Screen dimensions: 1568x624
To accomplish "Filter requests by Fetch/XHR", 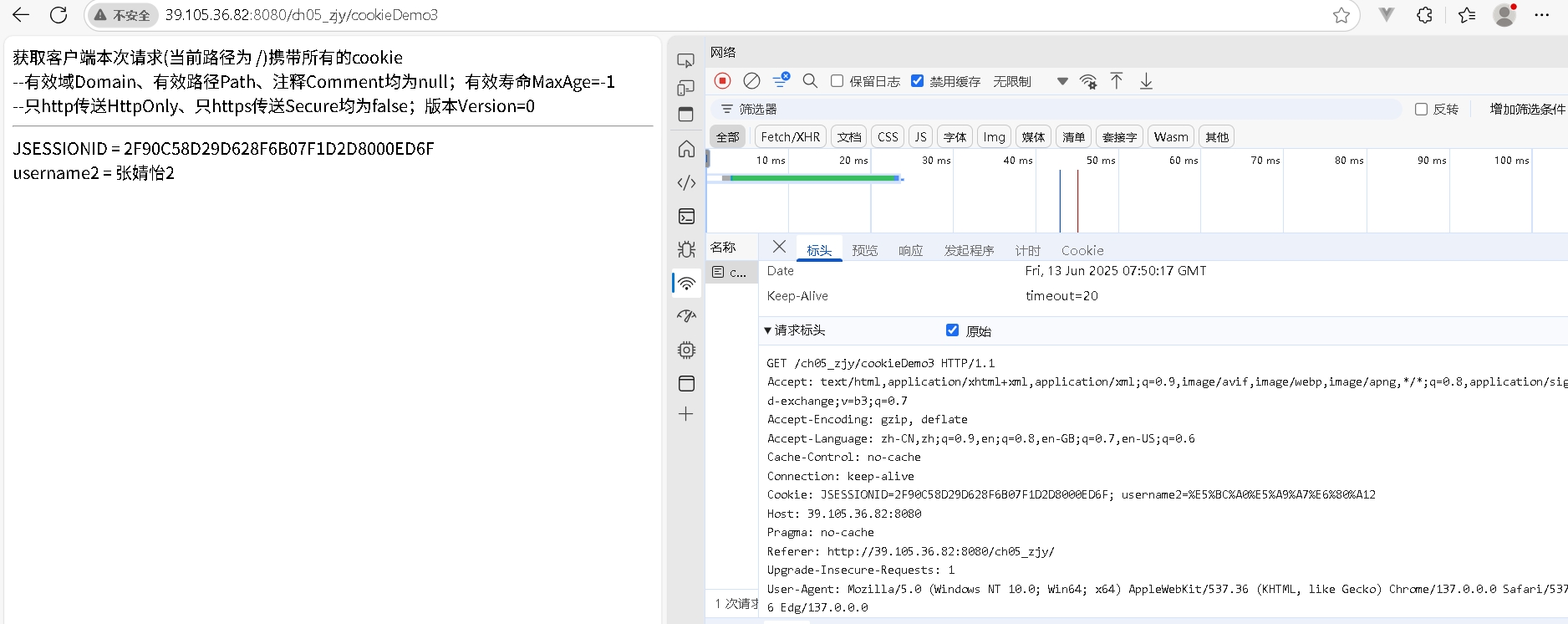I will 790,137.
